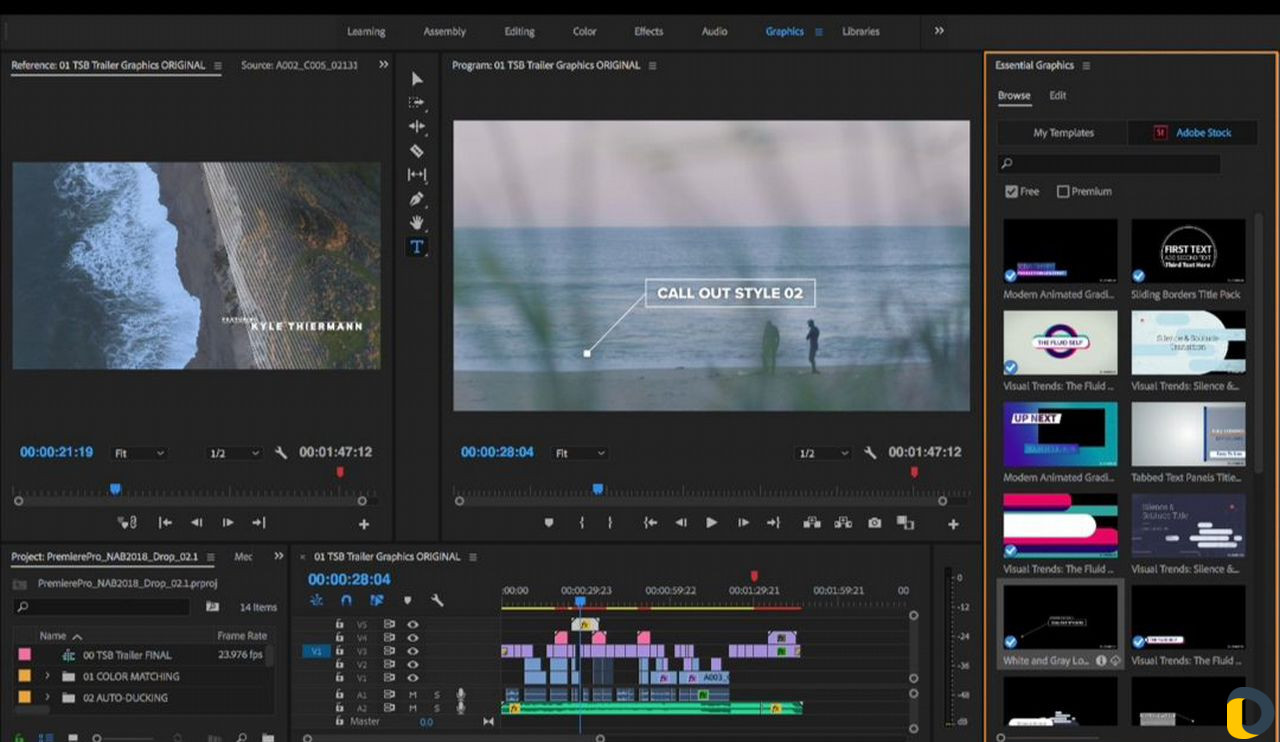Mark Out point in Program monitor
This screenshot has width=1280, height=742.
click(609, 523)
